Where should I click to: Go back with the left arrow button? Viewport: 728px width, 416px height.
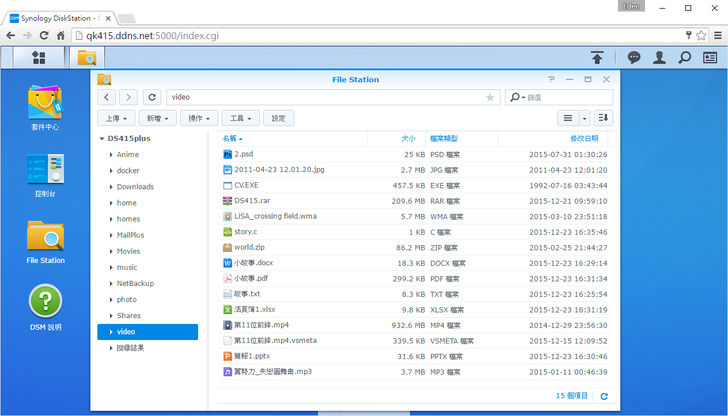pyautogui.click(x=108, y=97)
